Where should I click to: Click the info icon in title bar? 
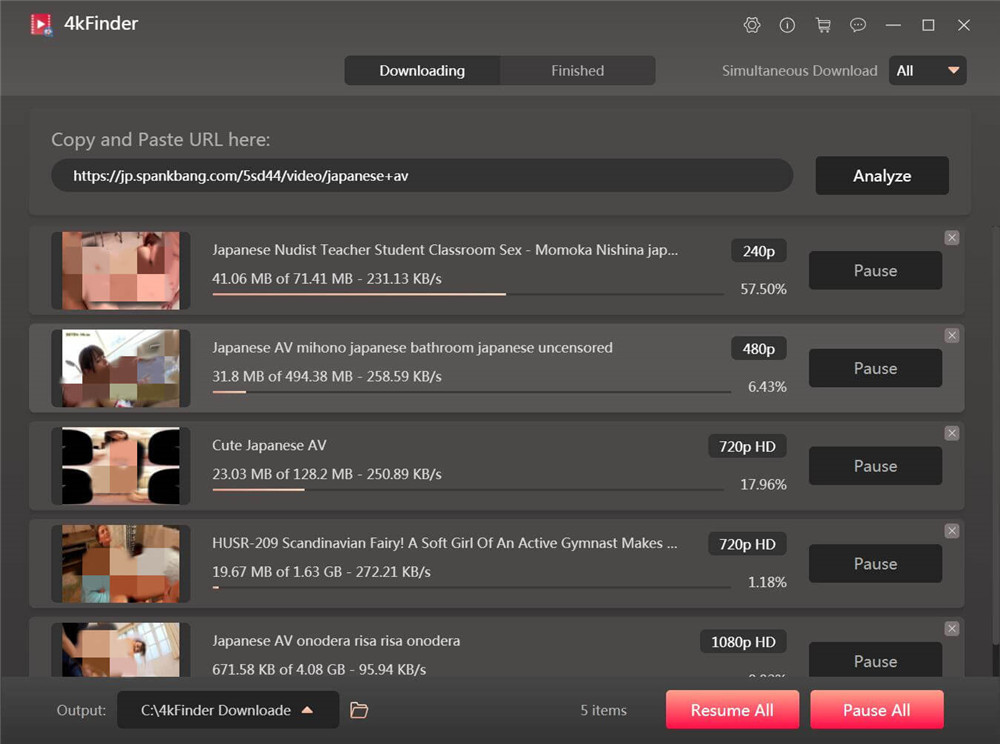pos(787,25)
